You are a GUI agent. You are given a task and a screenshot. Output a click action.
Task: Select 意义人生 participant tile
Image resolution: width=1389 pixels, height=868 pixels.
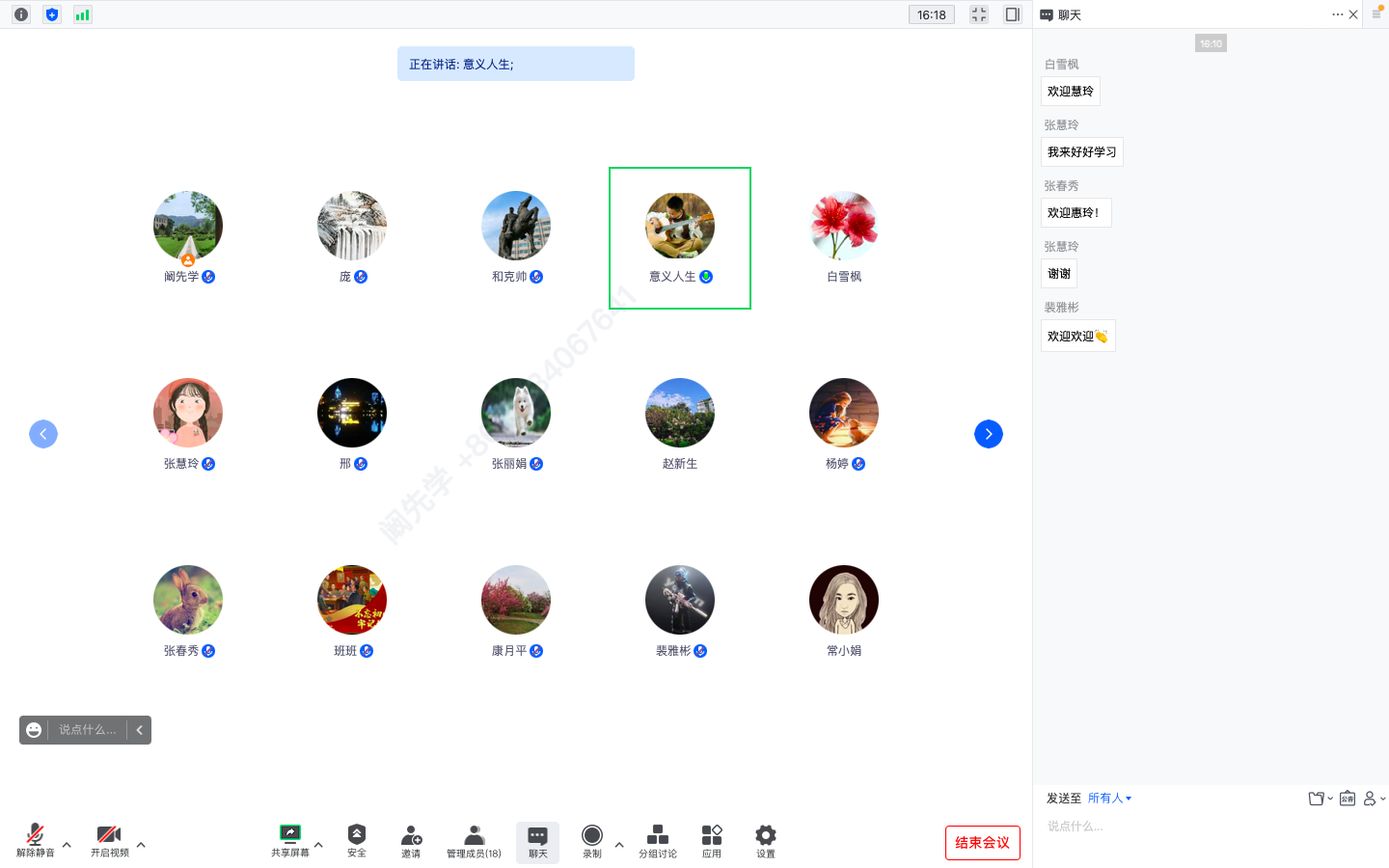click(680, 238)
